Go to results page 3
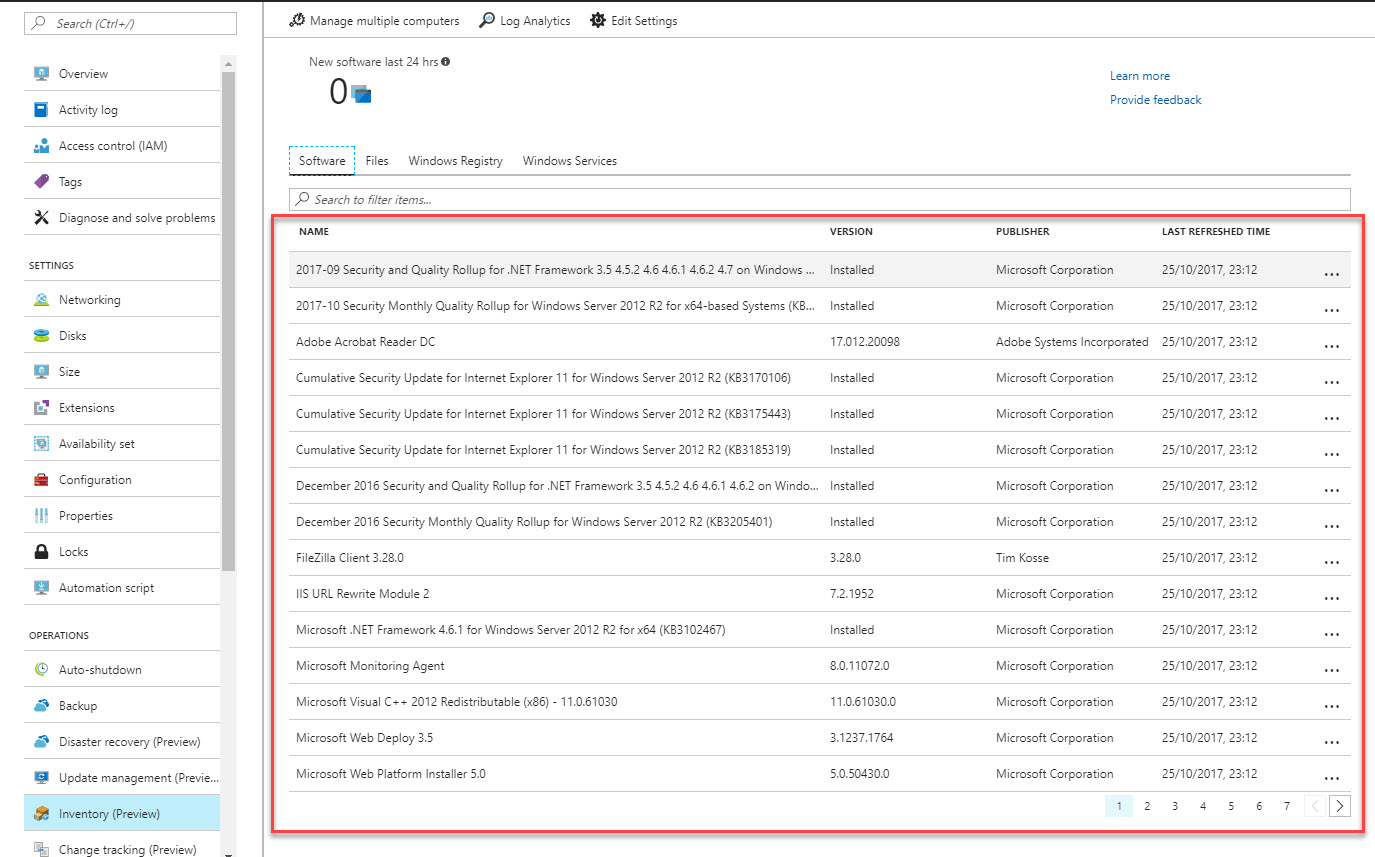Screen dimensions: 1375x857 [x=1175, y=805]
